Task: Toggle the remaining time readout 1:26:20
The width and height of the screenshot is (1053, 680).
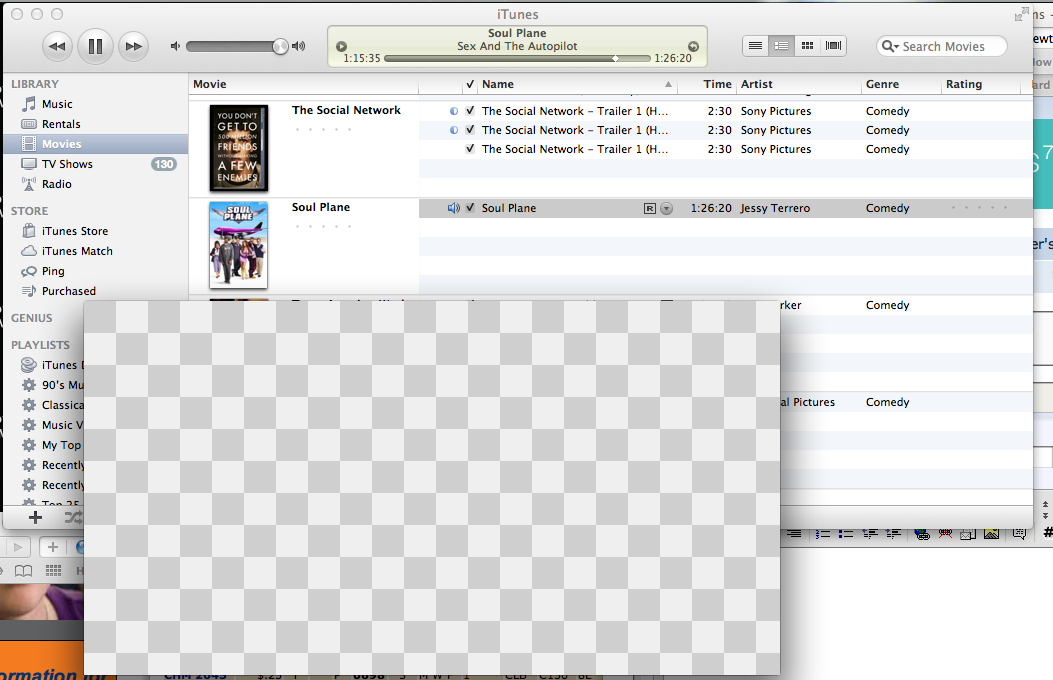Action: 672,58
